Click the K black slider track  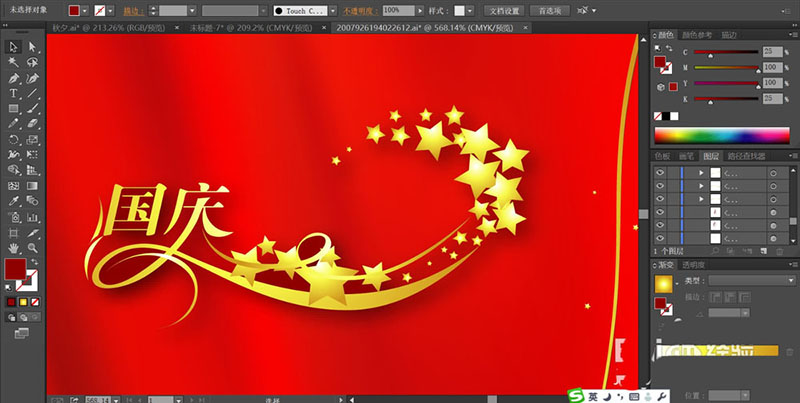[726, 98]
